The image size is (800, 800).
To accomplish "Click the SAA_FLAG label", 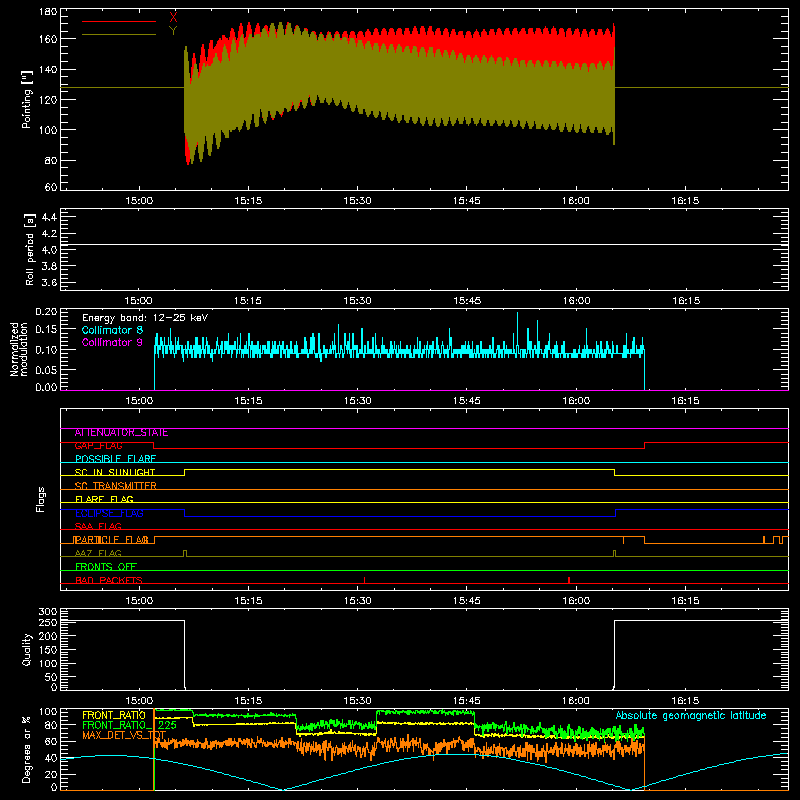I will tap(98, 527).
